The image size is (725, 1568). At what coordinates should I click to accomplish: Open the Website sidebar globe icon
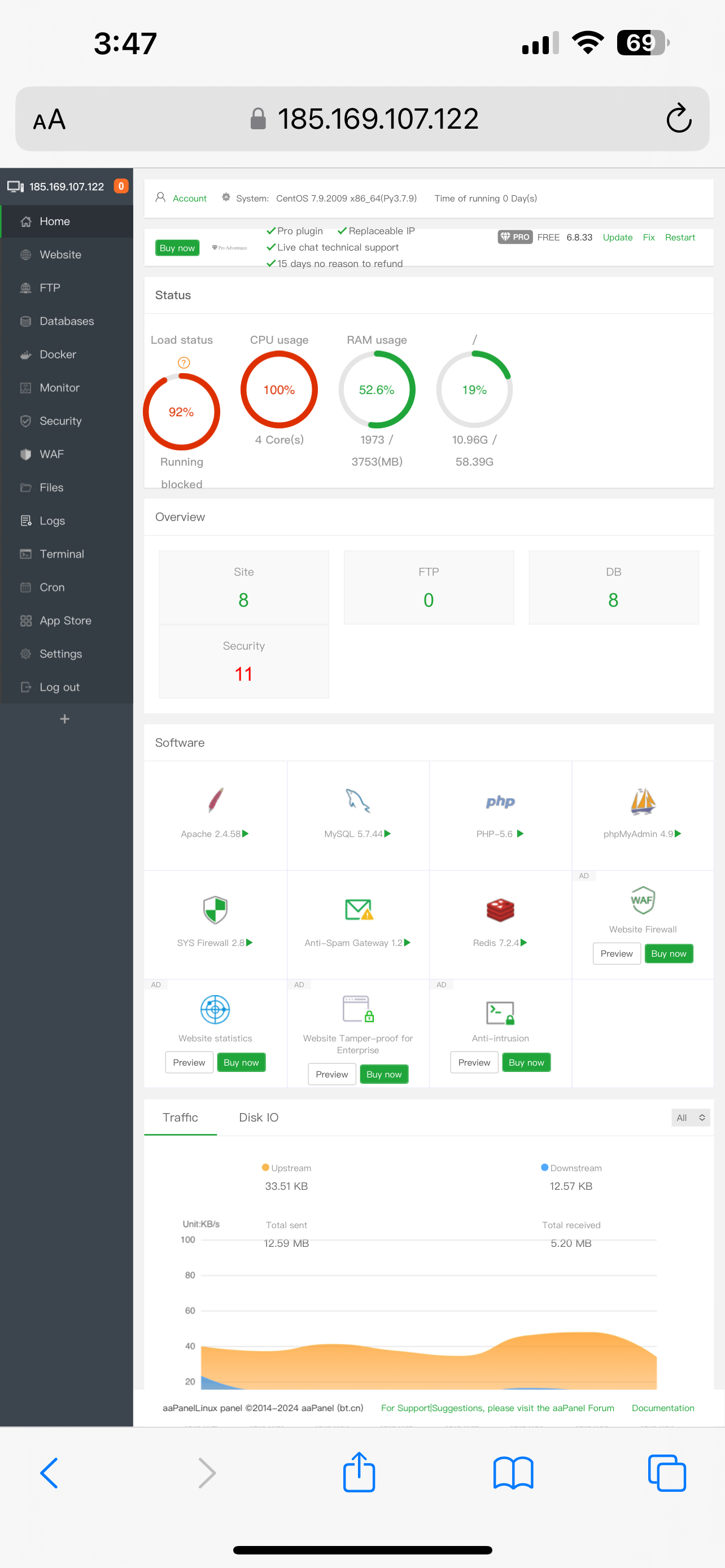25,255
